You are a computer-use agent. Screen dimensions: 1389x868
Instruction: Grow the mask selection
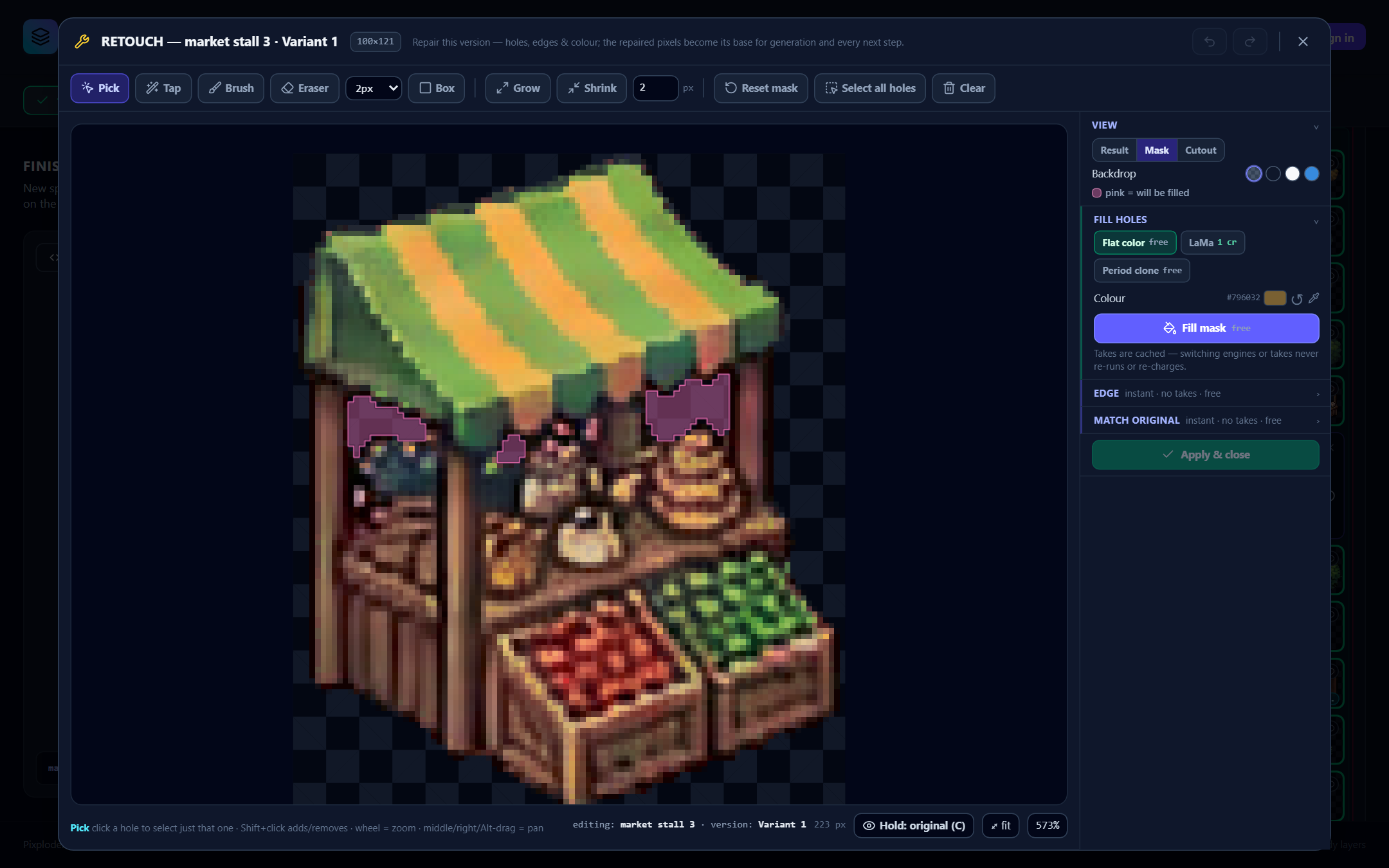coord(518,88)
